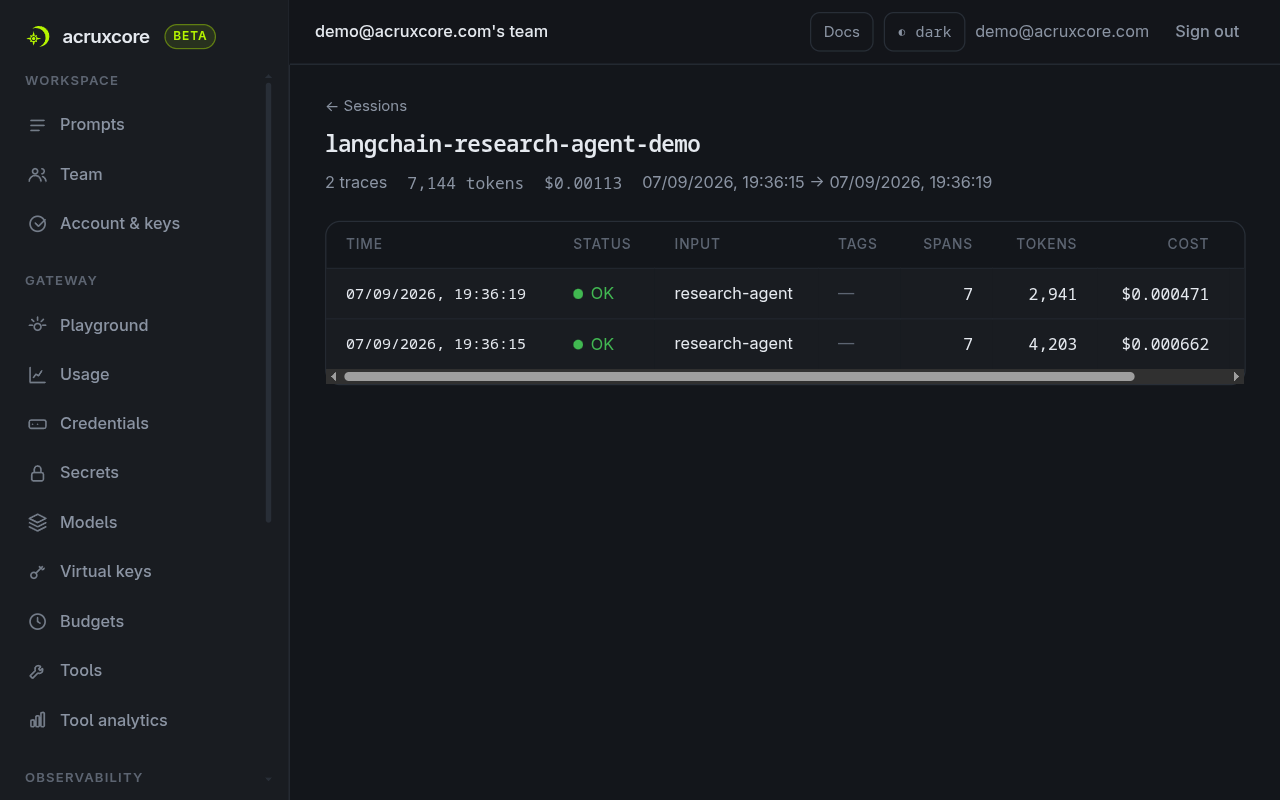Screen dimensions: 1280x800
Task: Click the BETA badge
Action: click(190, 37)
